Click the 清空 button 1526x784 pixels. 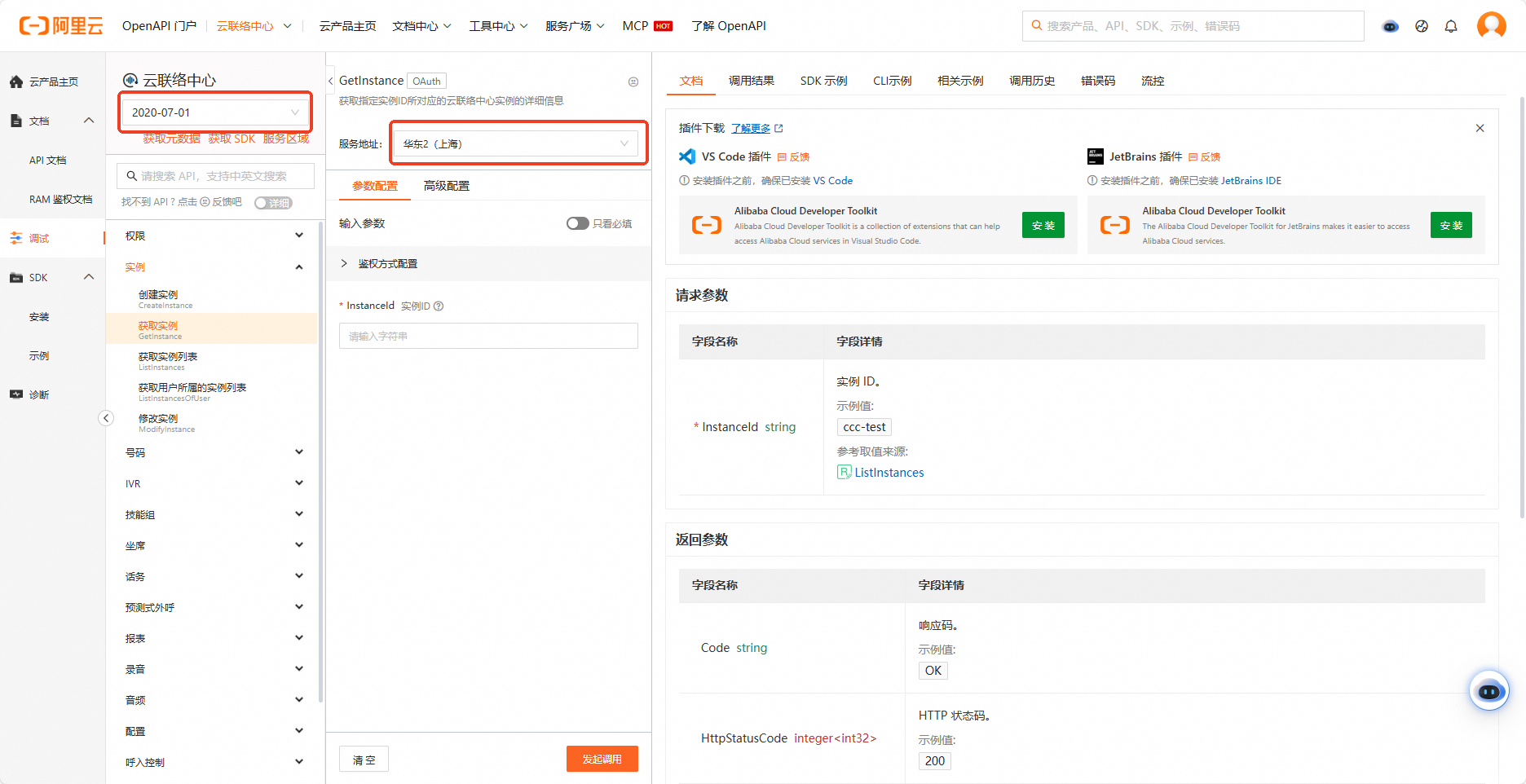click(364, 759)
